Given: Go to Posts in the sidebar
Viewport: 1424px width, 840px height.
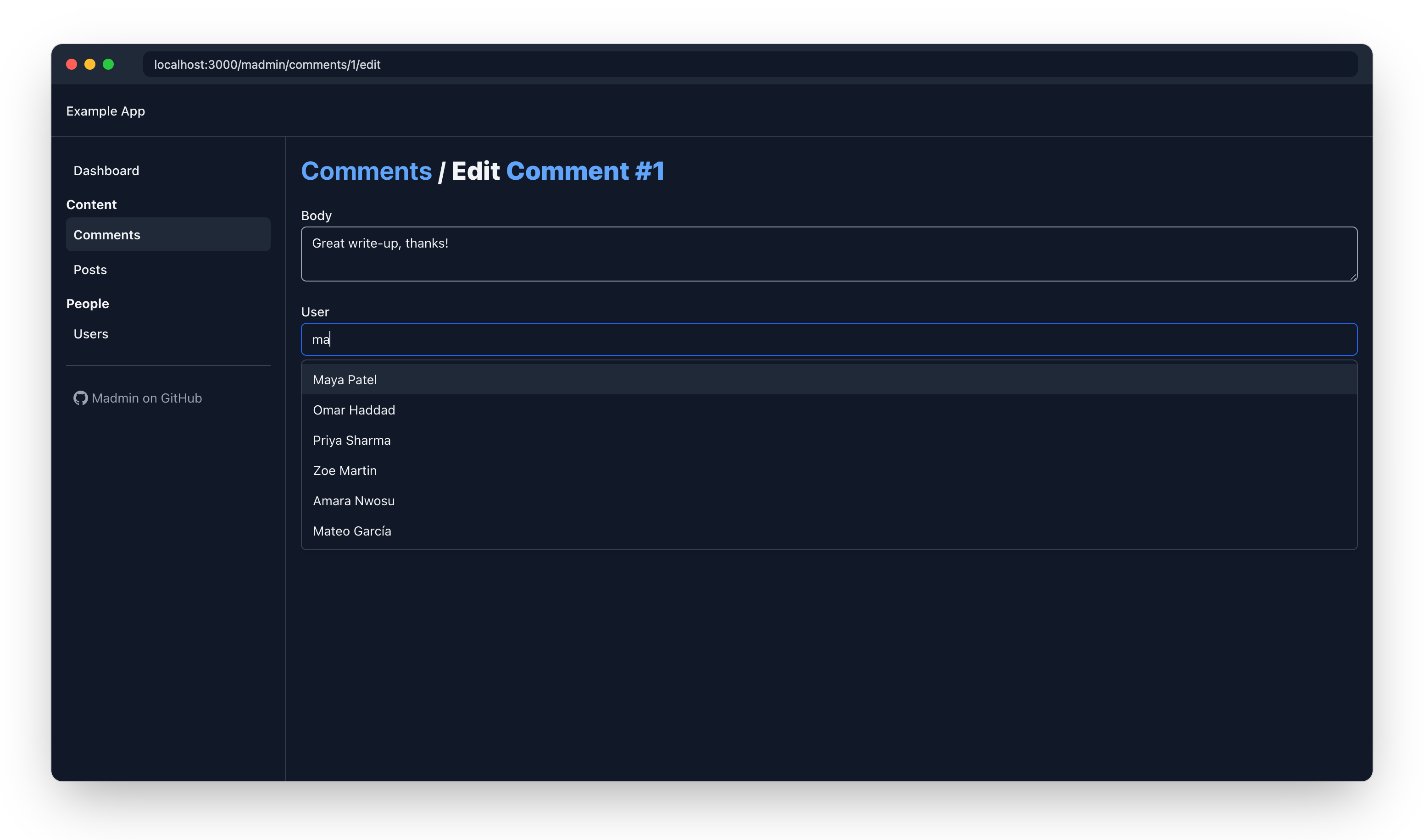Looking at the screenshot, I should point(168,270).
